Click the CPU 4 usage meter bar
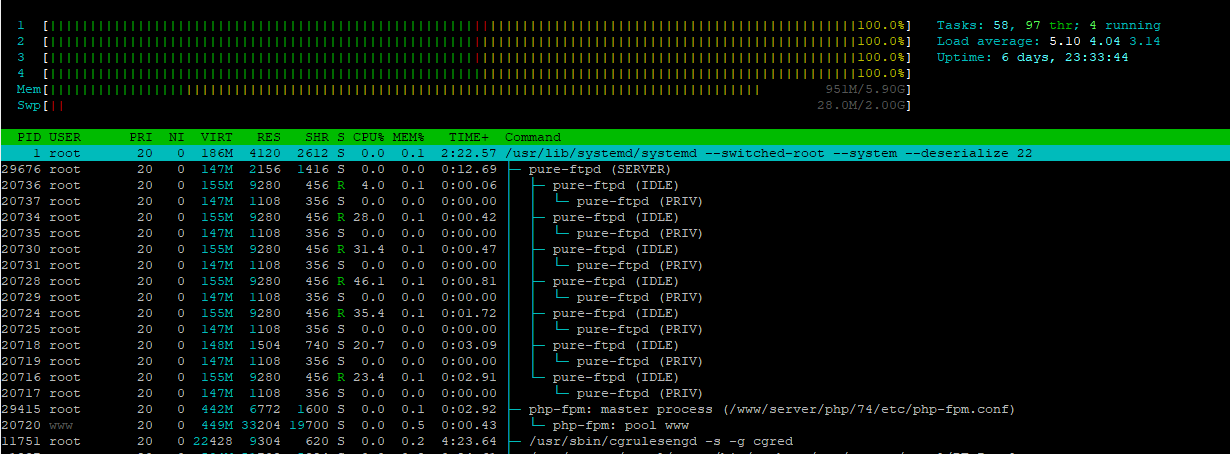The width and height of the screenshot is (1230, 454). point(478,73)
